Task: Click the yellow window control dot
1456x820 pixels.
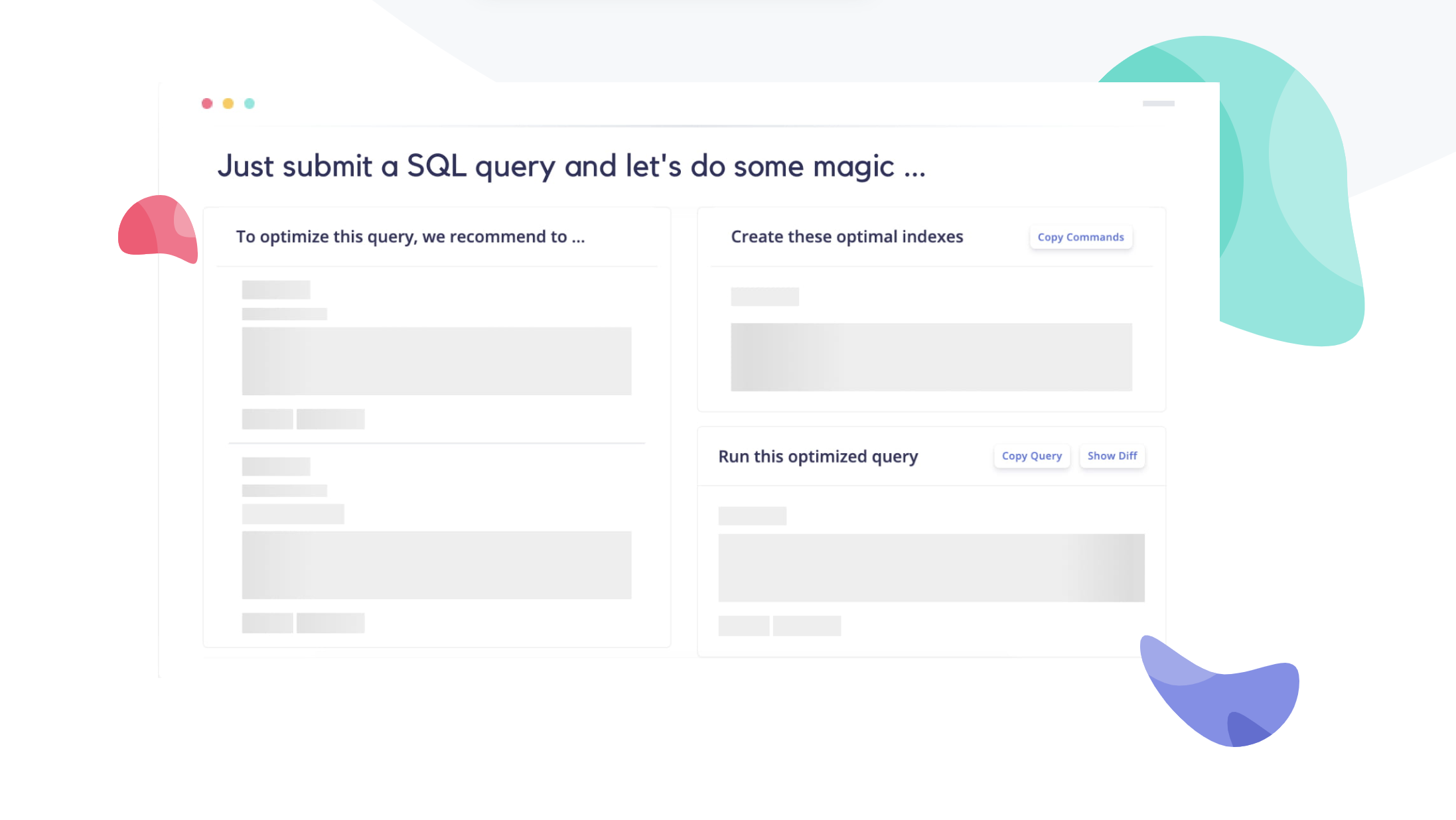Action: tap(228, 103)
